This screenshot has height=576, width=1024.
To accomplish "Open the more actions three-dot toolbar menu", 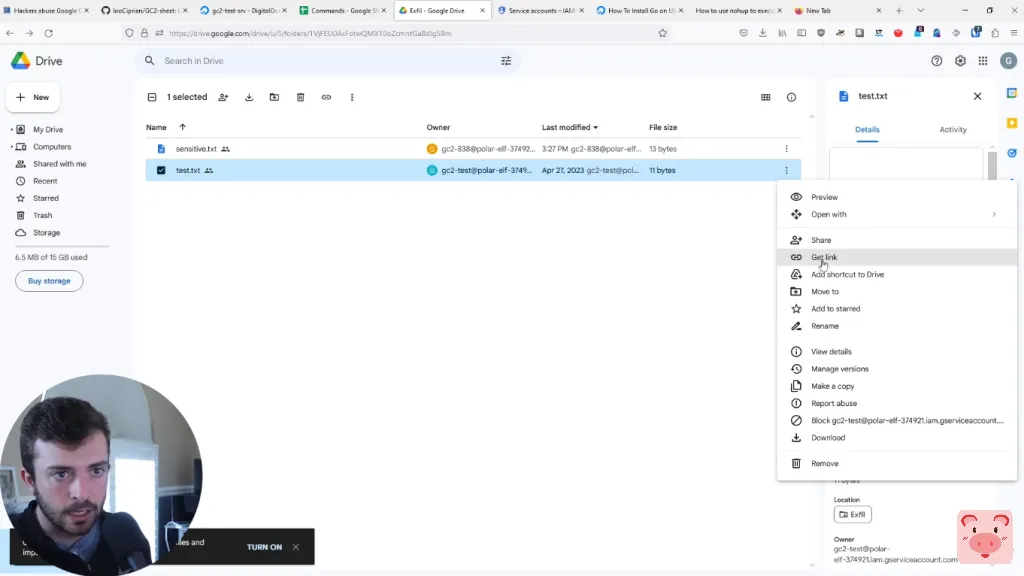I will [352, 97].
